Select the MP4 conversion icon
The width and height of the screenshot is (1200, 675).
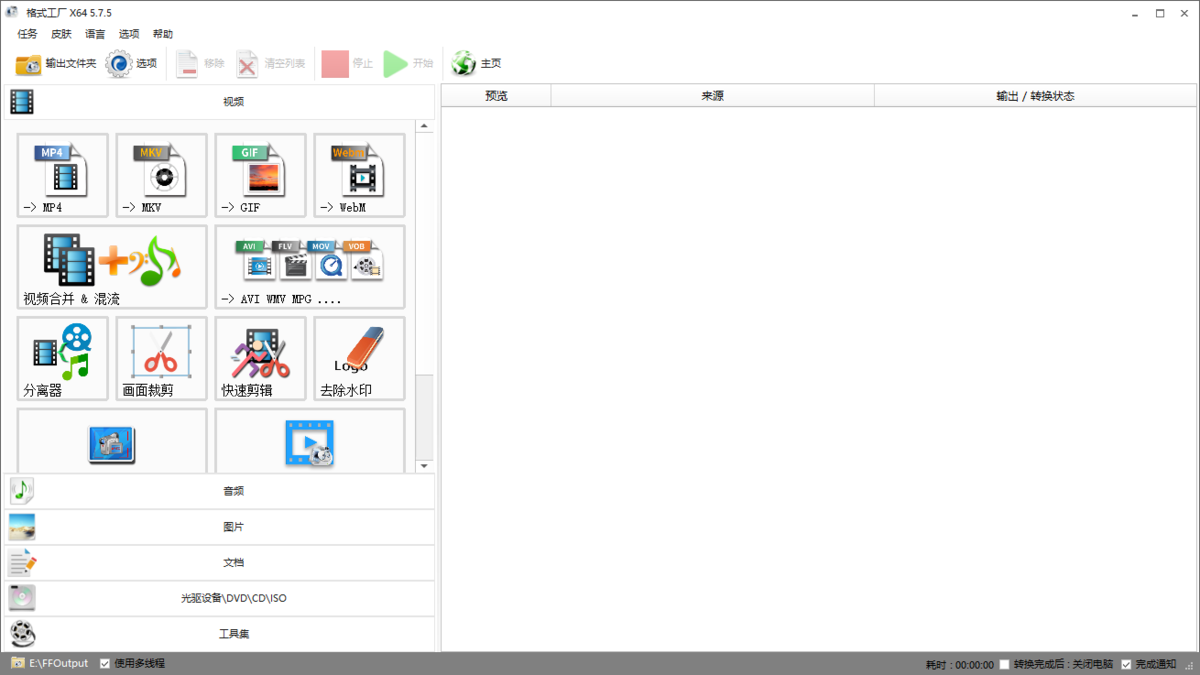[x=62, y=175]
